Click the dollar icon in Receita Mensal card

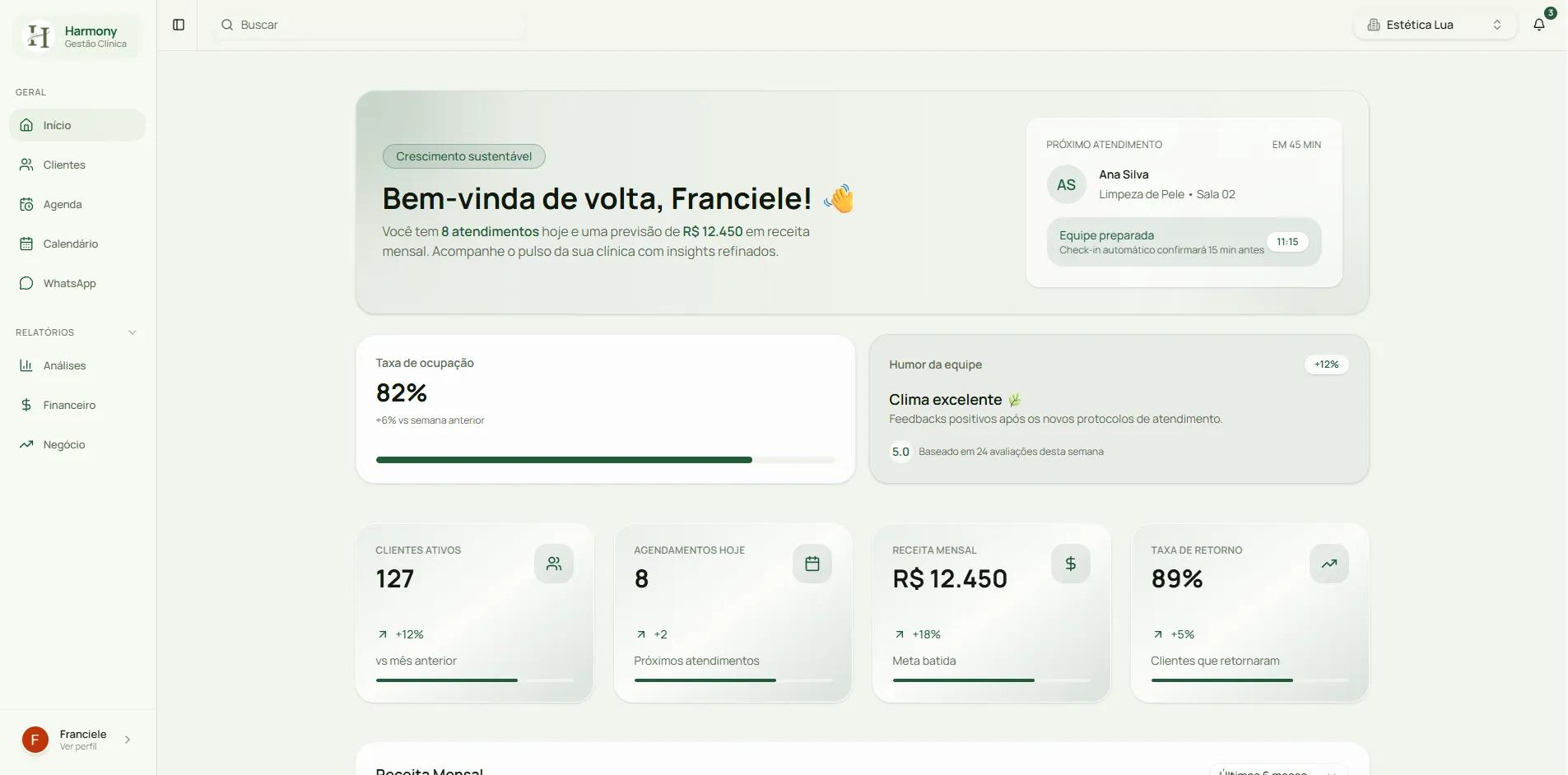pos(1071,564)
